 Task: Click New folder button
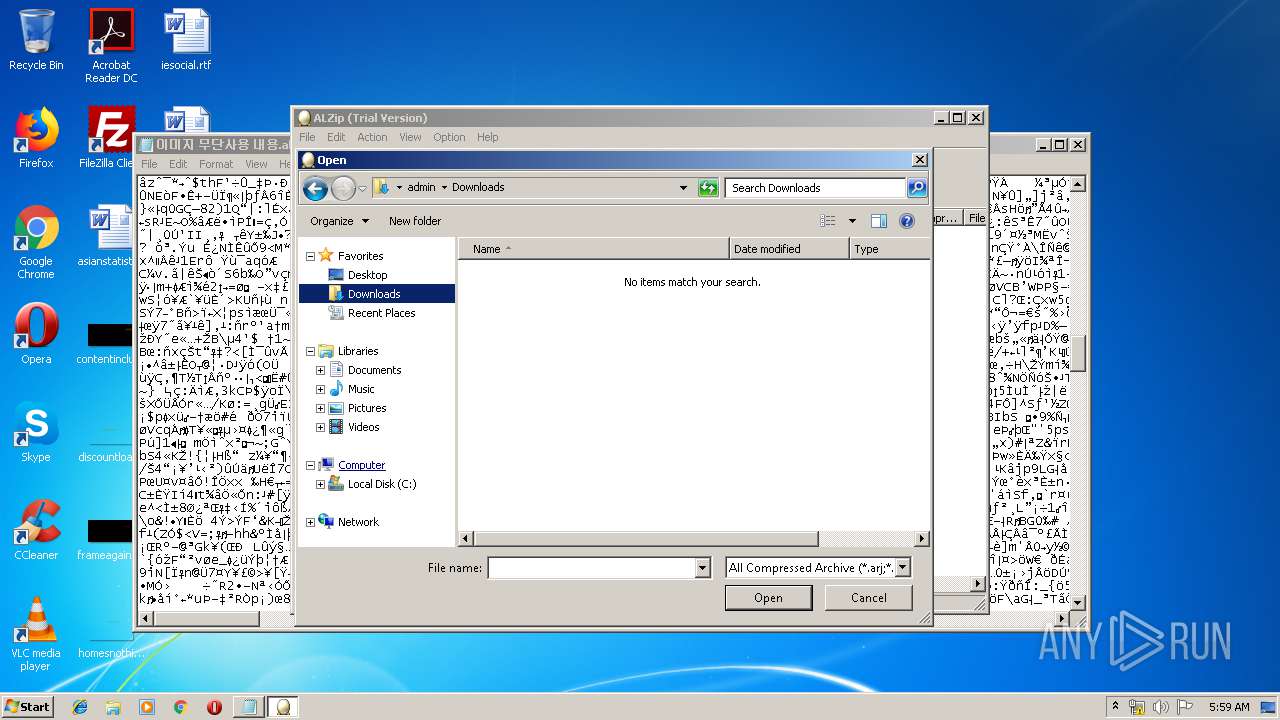click(x=415, y=221)
